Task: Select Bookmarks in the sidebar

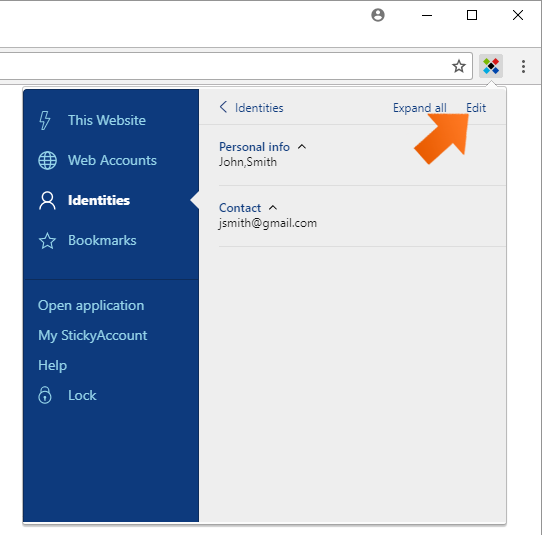Action: 102,241
